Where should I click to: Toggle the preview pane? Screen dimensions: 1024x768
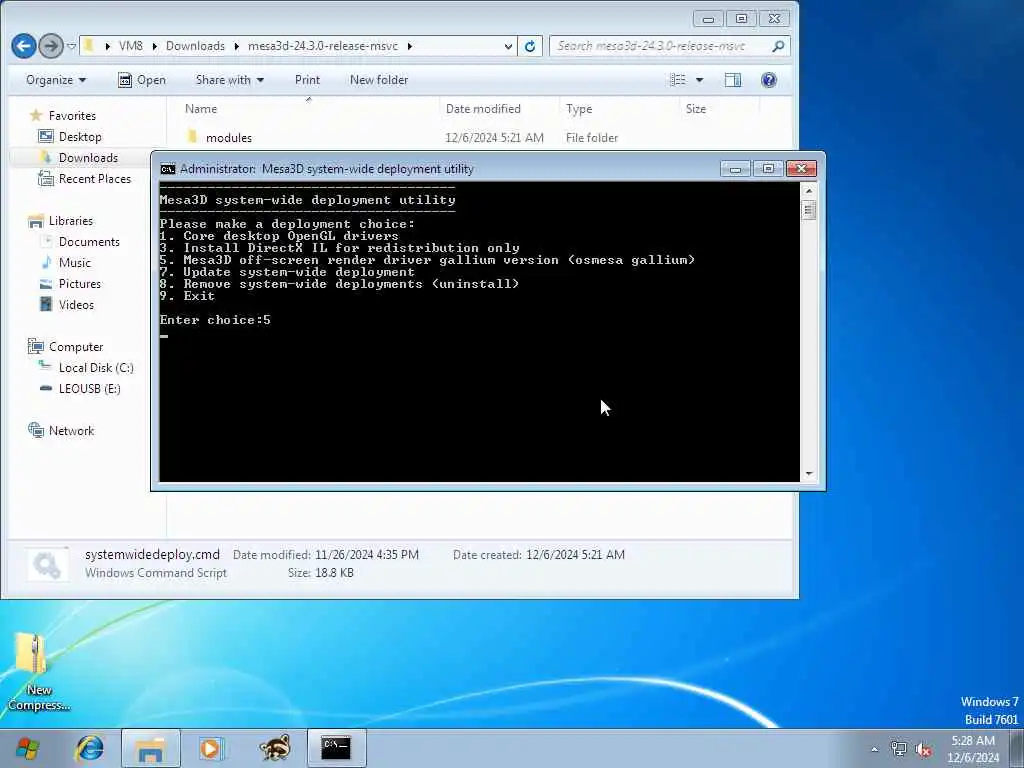coord(733,80)
